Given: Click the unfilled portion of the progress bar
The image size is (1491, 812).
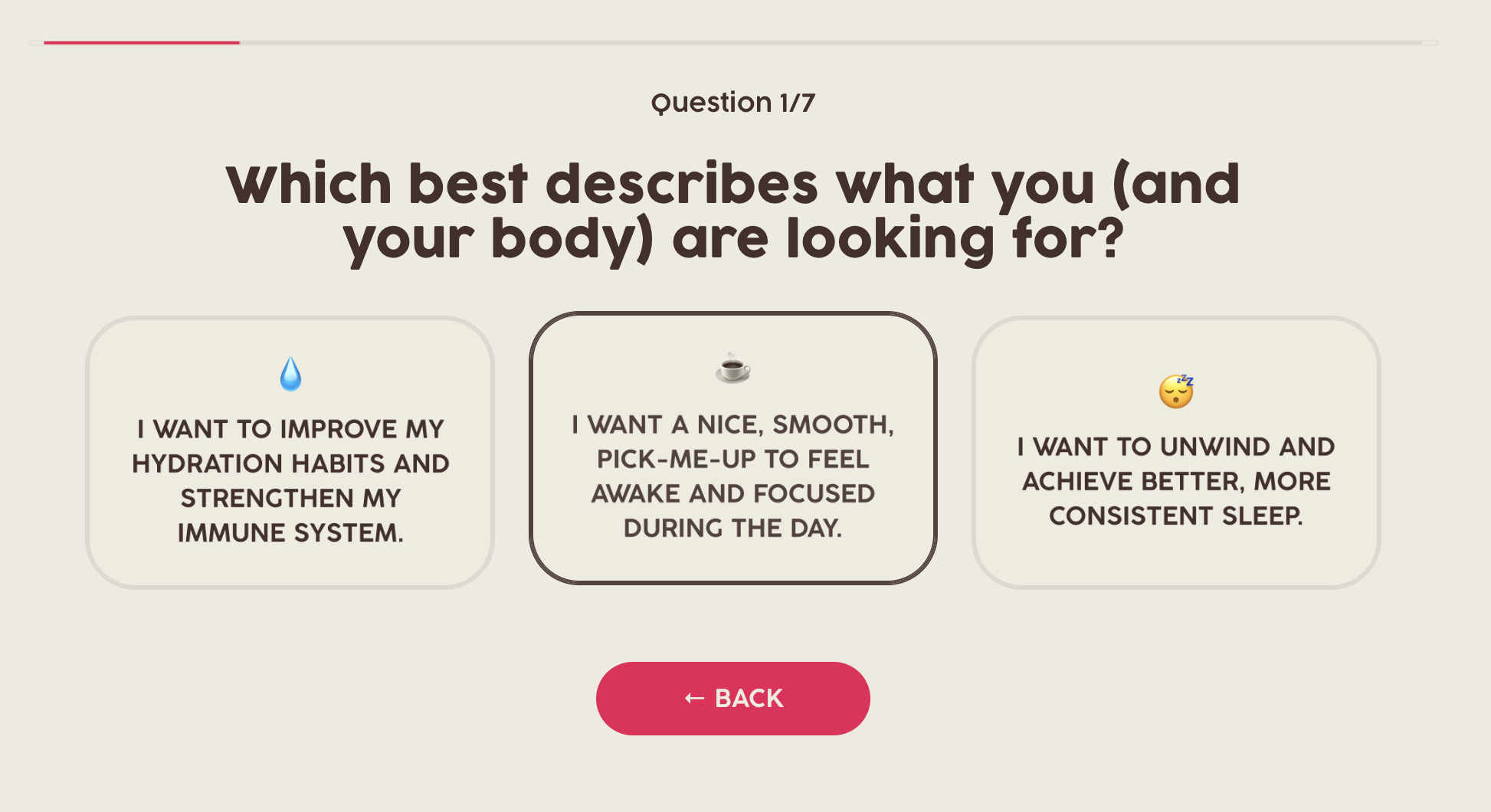Looking at the screenshot, I should pyautogui.click(x=843, y=44).
